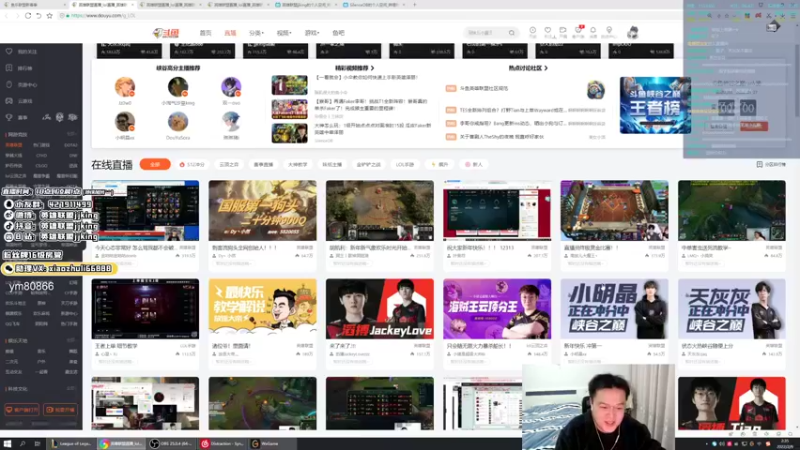800x450 pixels.
Task: Switch to Chrome browser taskbar app
Action: tap(121, 444)
